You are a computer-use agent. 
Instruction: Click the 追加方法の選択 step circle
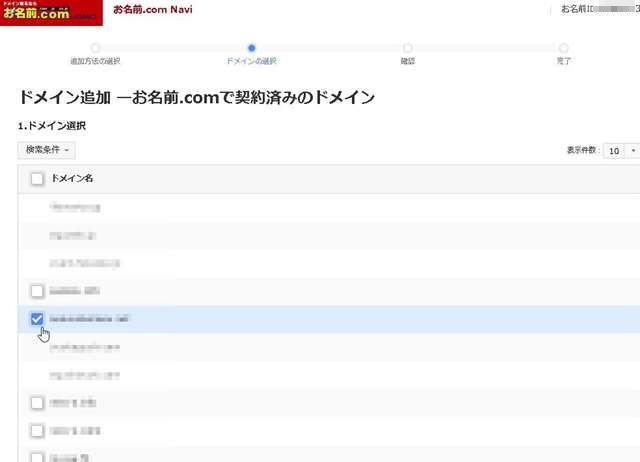[95, 47]
